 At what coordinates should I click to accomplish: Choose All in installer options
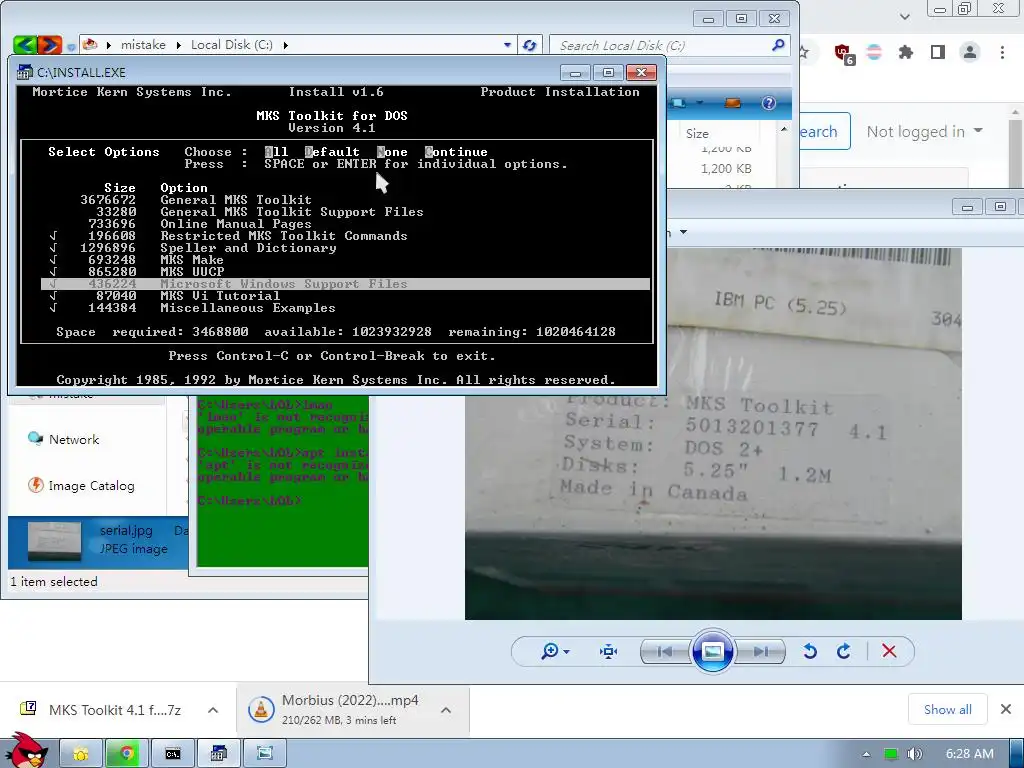(276, 152)
